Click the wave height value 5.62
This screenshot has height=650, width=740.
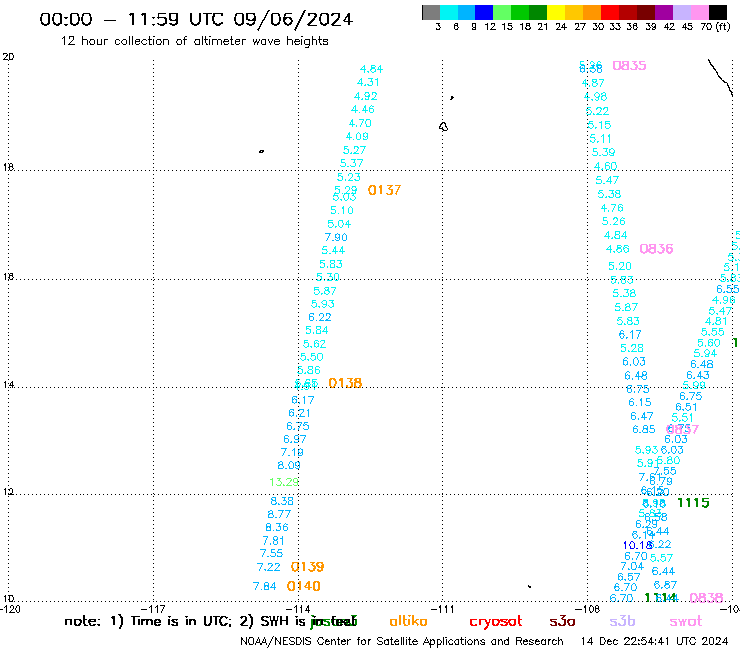click(x=314, y=344)
